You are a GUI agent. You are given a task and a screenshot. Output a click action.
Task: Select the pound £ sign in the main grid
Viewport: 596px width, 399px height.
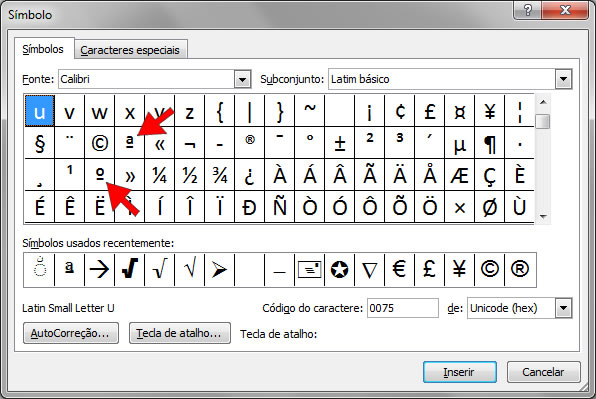pos(430,111)
